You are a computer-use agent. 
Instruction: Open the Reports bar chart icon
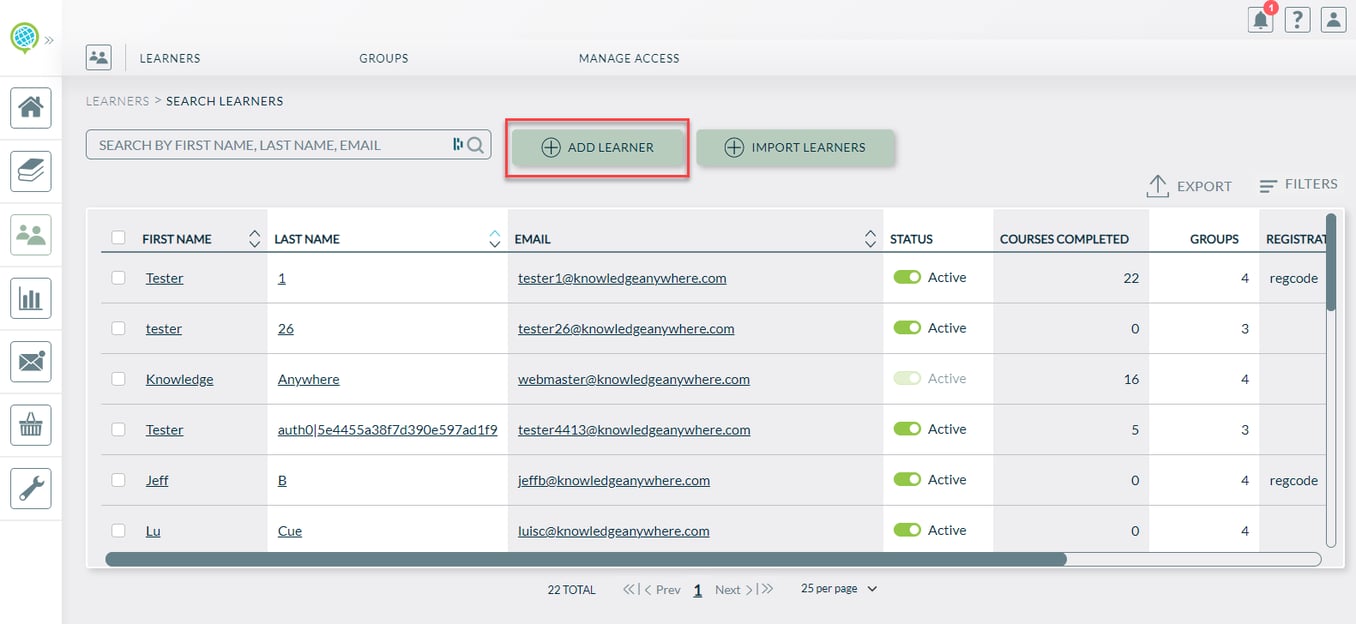pyautogui.click(x=31, y=298)
